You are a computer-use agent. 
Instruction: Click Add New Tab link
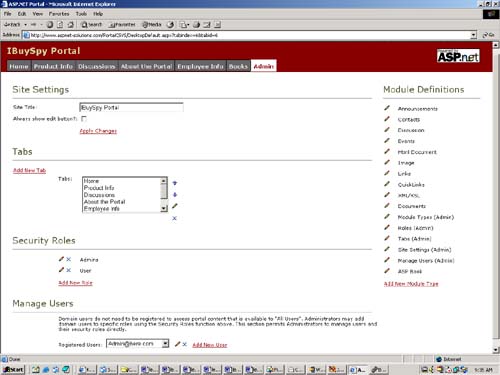tap(29, 170)
